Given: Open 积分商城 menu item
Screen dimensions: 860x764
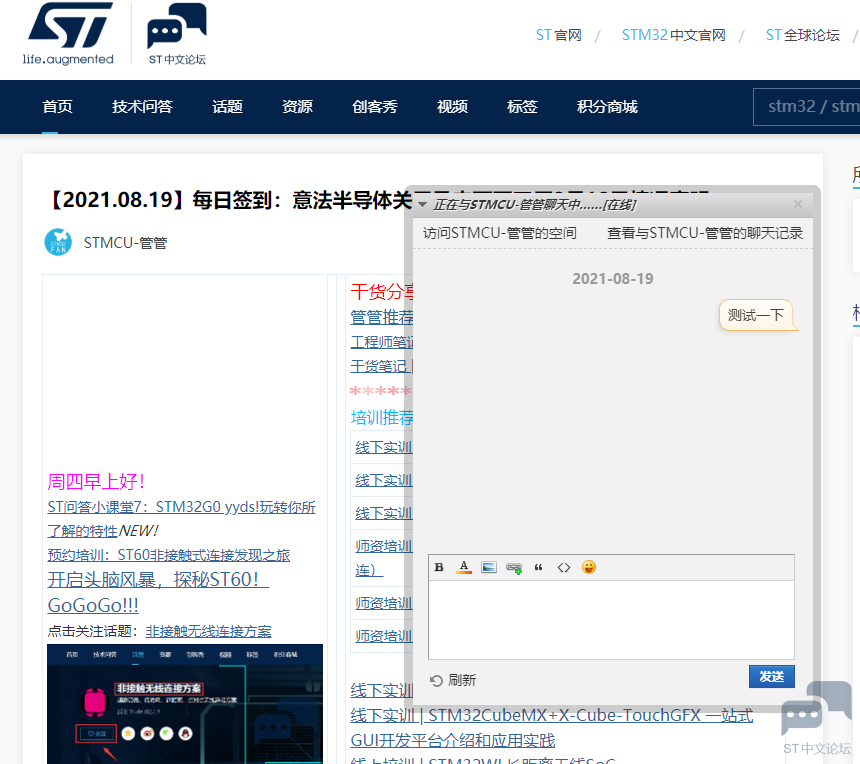Looking at the screenshot, I should [x=607, y=106].
